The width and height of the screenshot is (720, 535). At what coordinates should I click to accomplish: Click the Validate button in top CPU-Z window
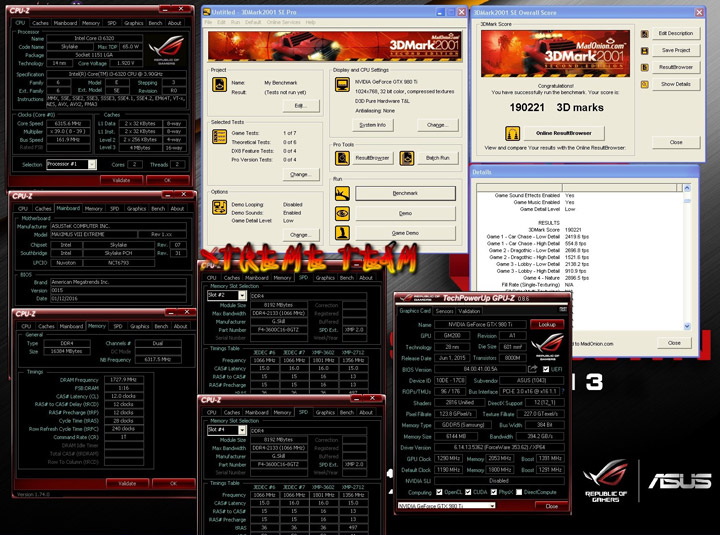tap(121, 180)
